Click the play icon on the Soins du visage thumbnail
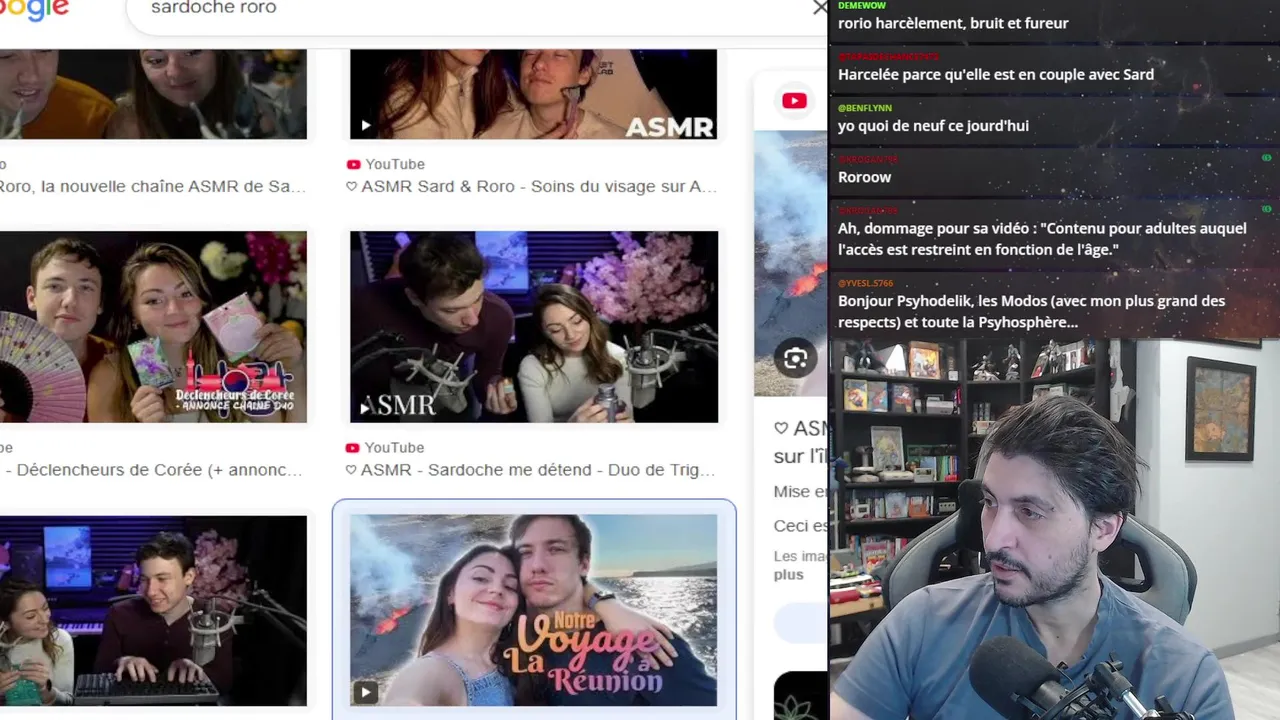1280x720 pixels. point(365,125)
